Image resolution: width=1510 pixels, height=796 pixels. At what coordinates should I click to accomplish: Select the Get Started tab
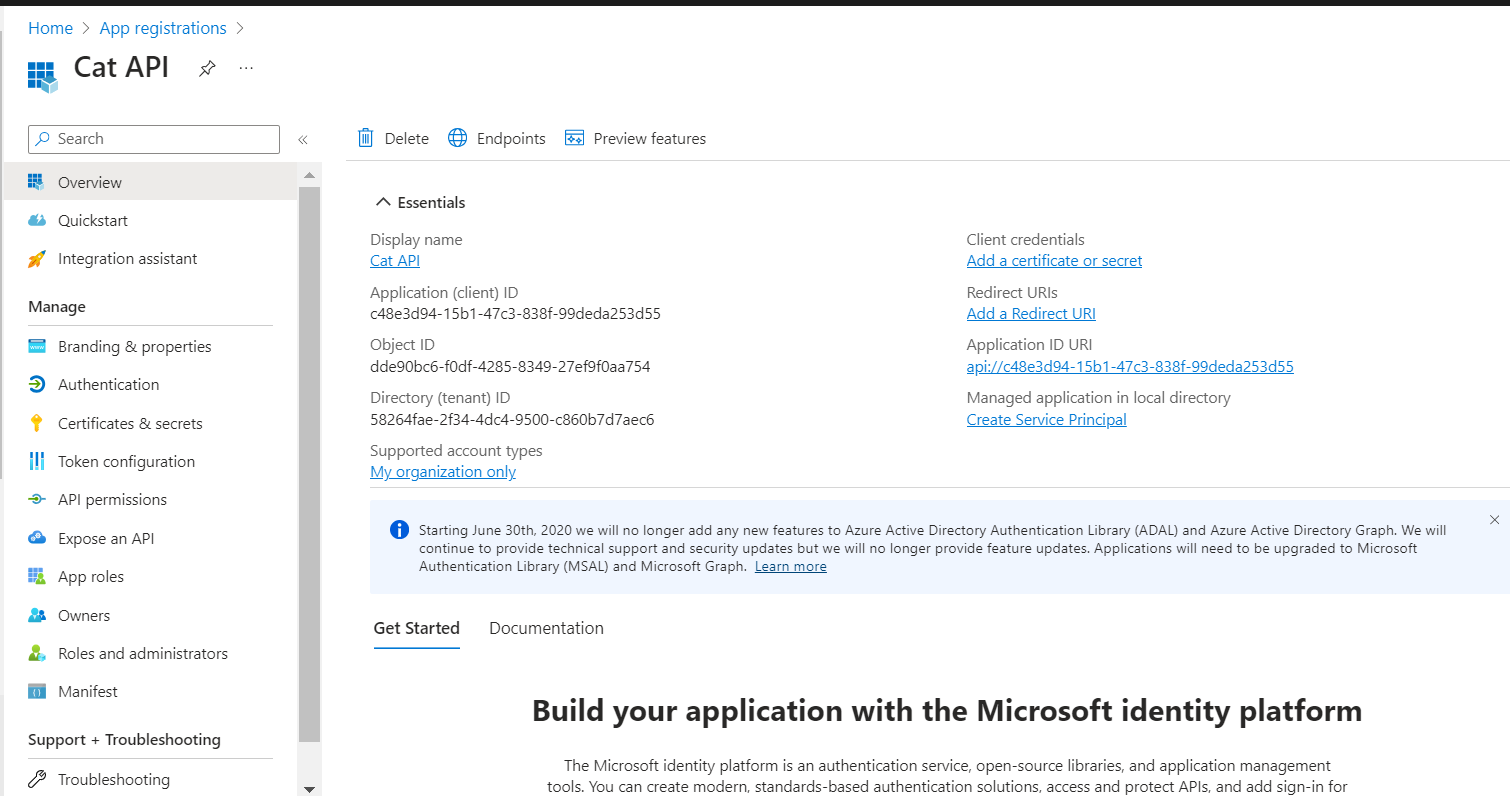416,628
